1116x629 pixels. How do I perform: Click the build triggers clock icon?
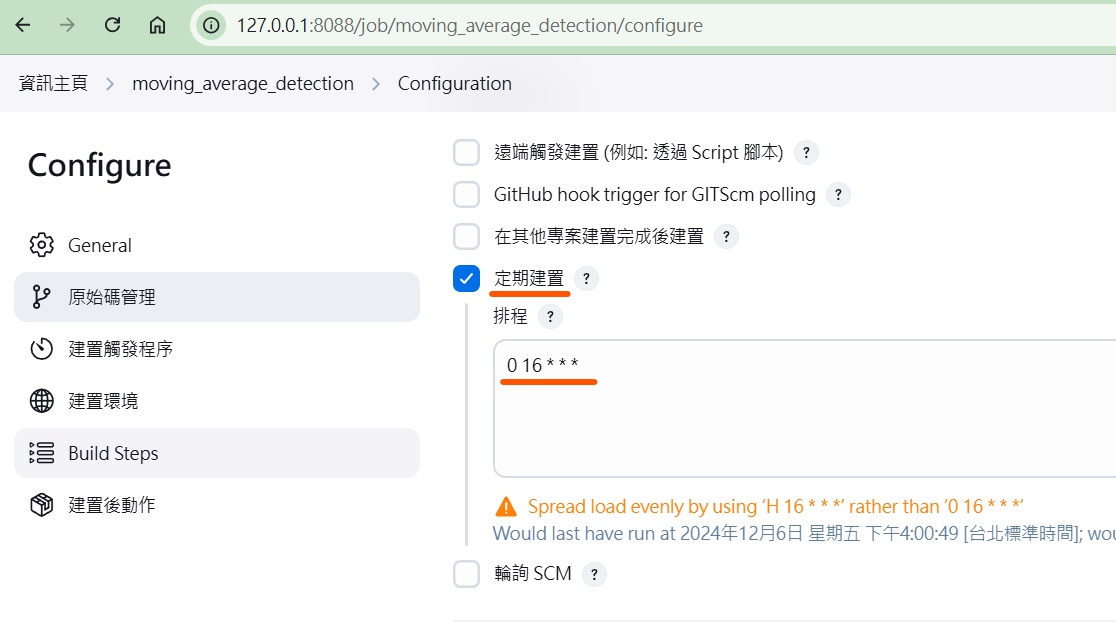click(x=41, y=349)
